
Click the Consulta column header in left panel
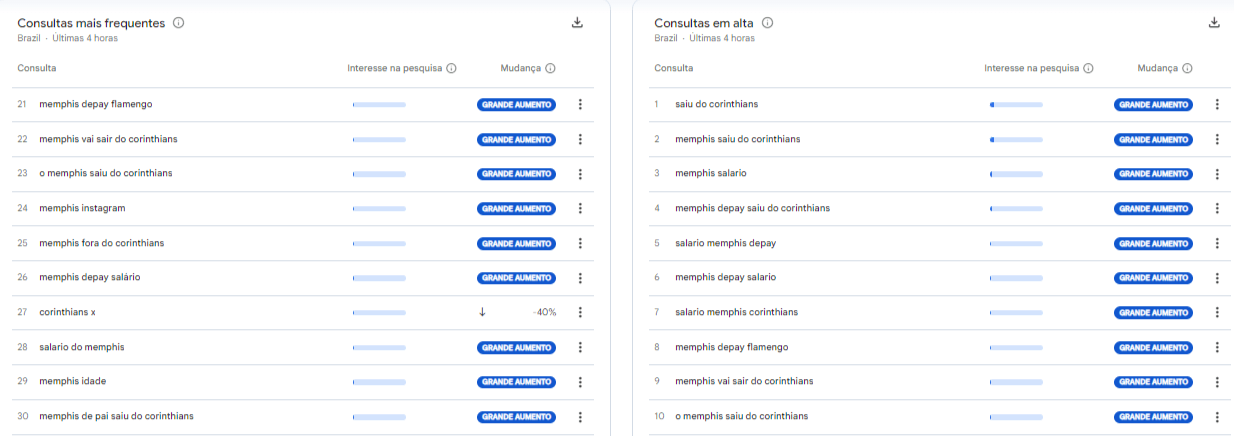[x=37, y=68]
